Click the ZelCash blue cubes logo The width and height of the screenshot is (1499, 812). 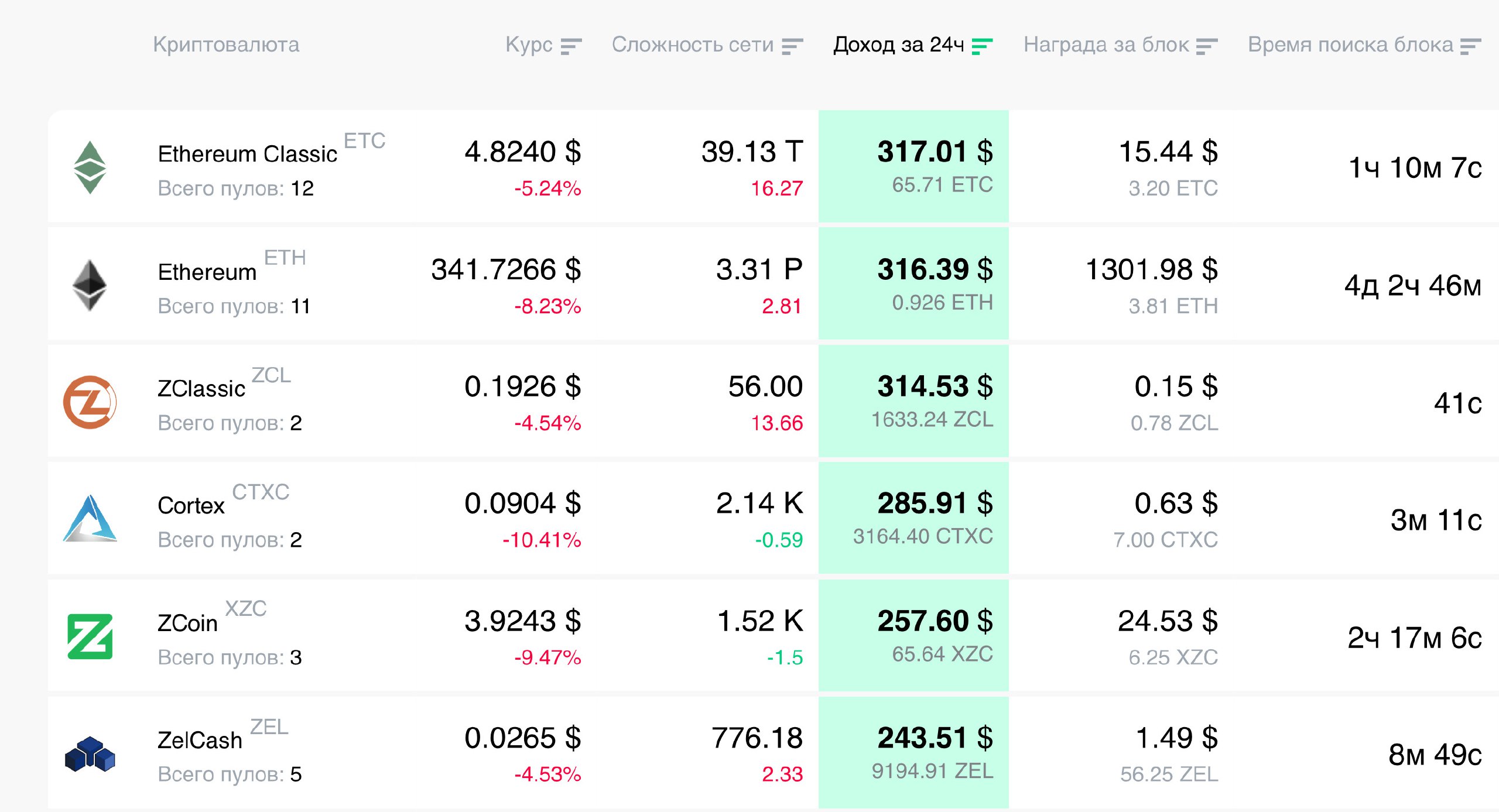pyautogui.click(x=90, y=754)
